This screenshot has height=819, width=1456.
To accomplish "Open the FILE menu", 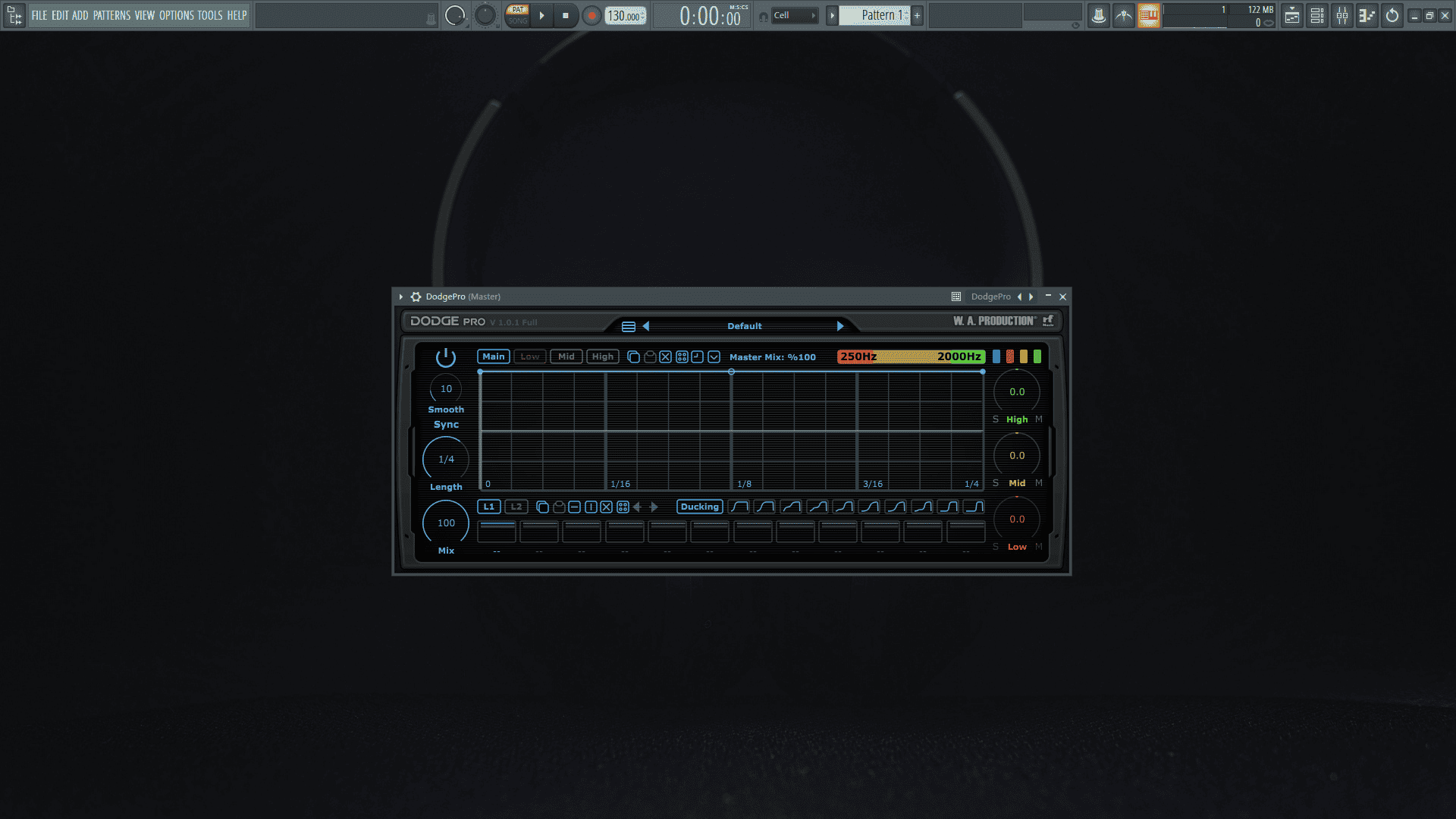I will pos(39,15).
